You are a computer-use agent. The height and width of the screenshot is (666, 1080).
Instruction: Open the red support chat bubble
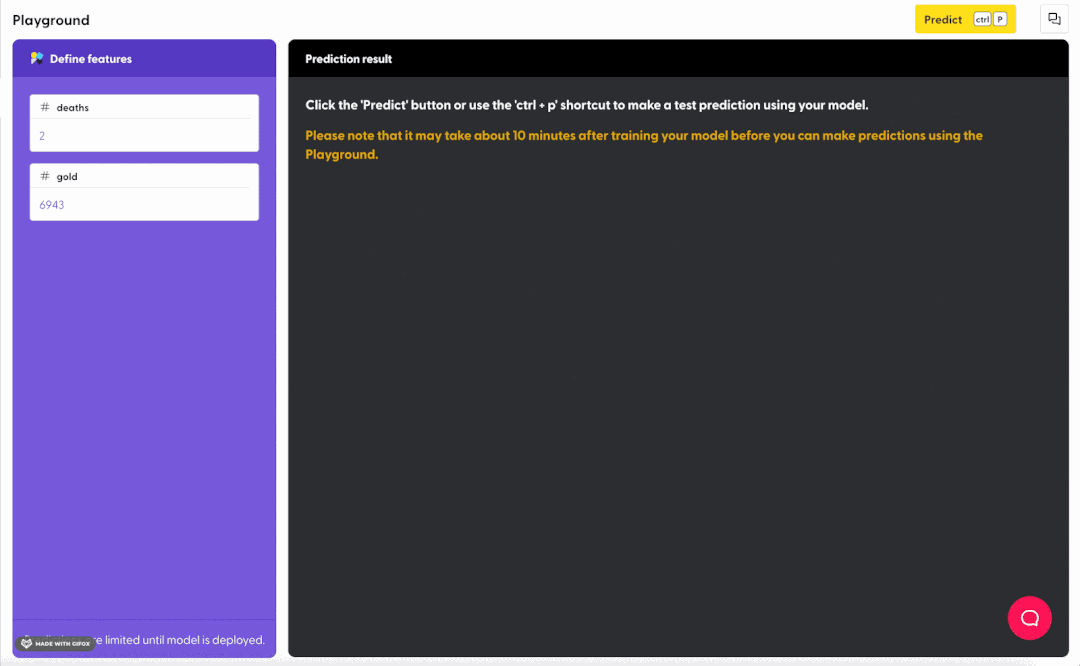click(1029, 618)
